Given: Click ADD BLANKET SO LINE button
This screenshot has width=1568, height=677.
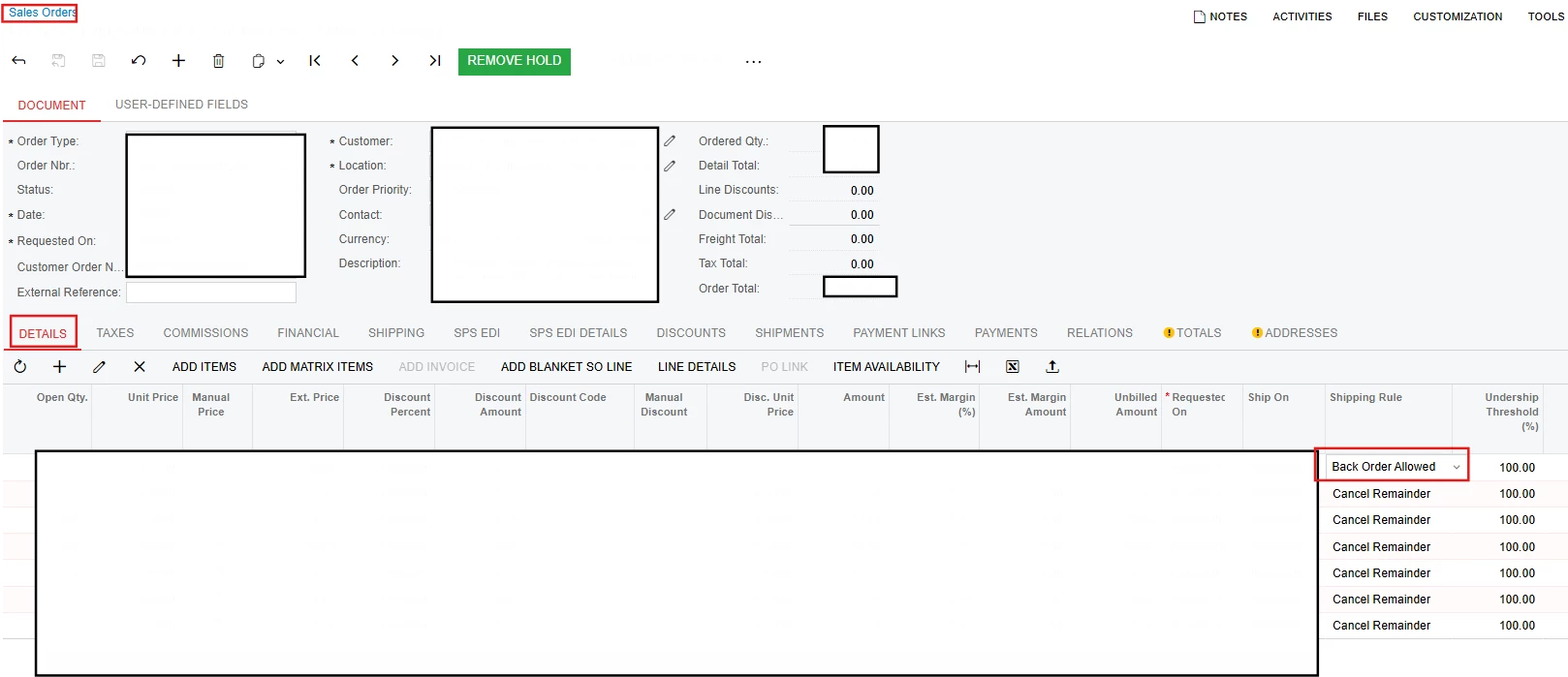Looking at the screenshot, I should (567, 367).
